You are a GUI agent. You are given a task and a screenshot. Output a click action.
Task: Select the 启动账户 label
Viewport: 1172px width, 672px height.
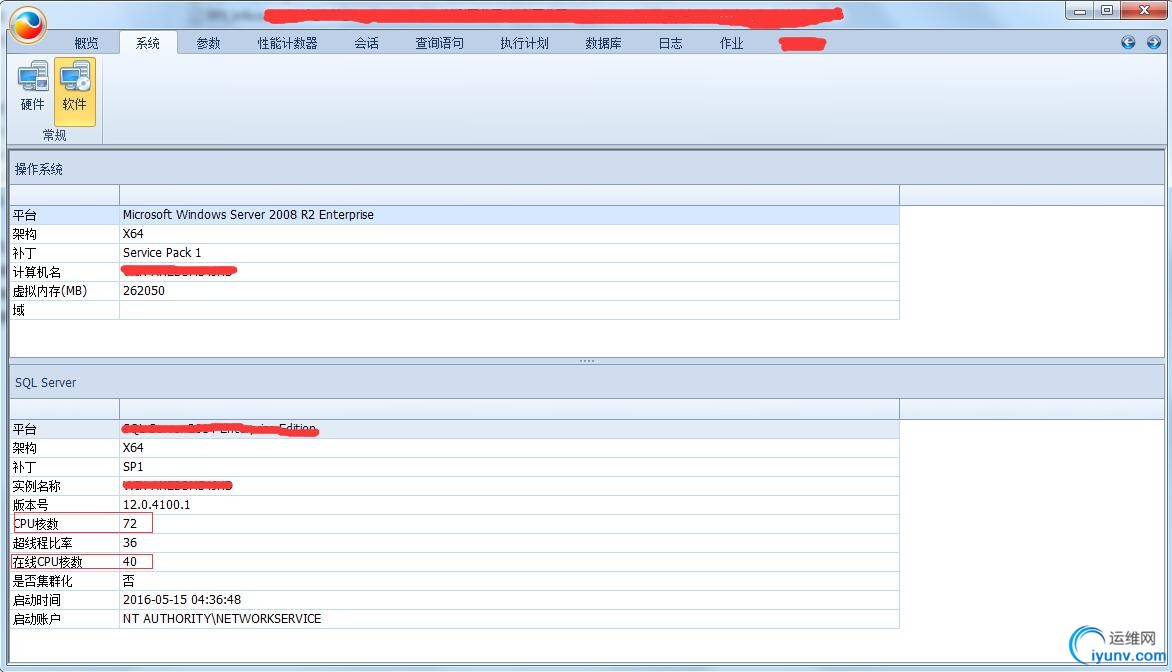[x=37, y=619]
